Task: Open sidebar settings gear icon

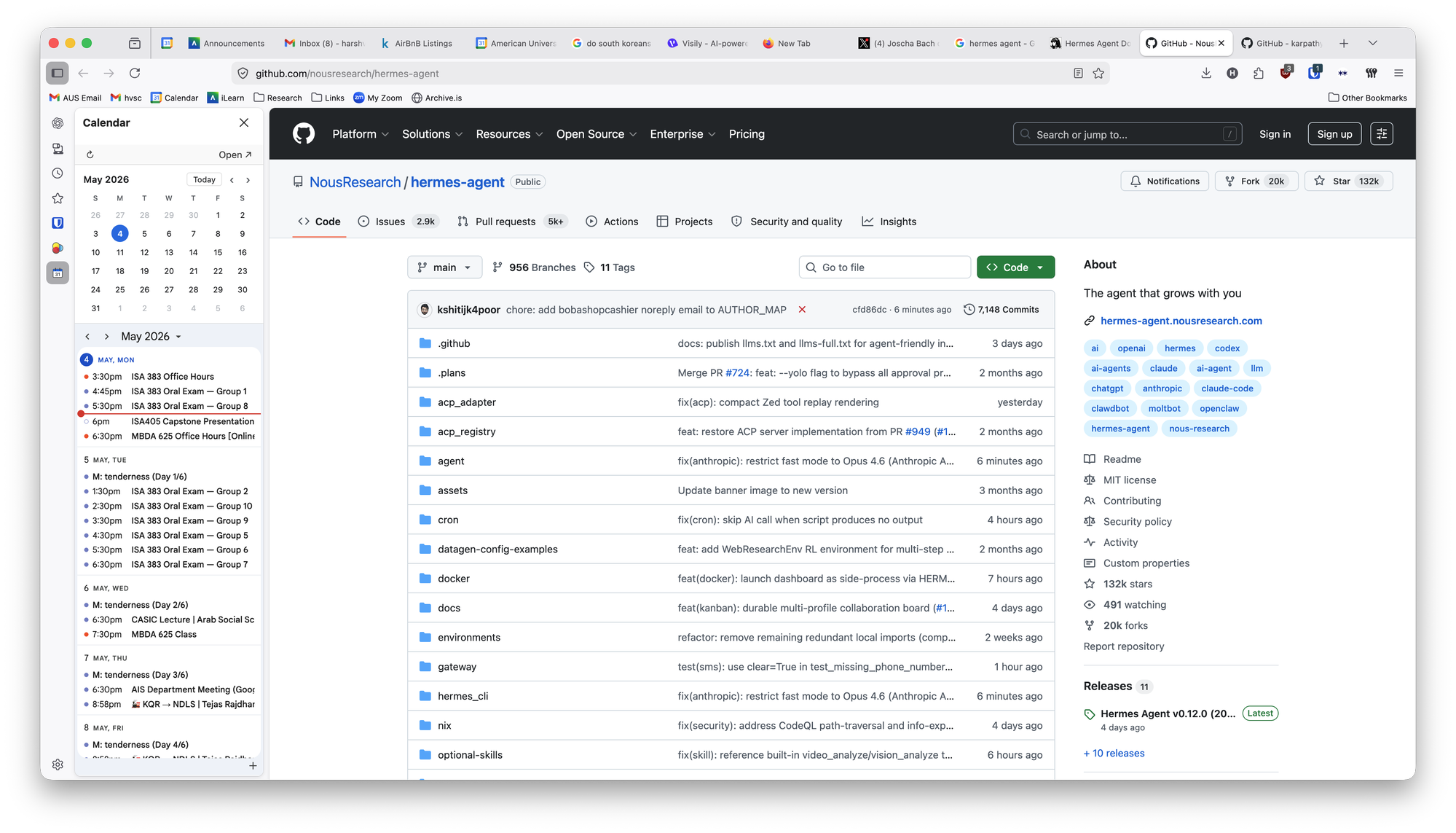Action: tap(58, 764)
